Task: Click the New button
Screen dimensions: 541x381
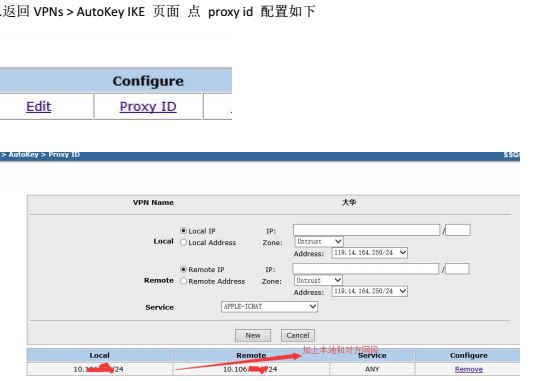Action: click(253, 335)
